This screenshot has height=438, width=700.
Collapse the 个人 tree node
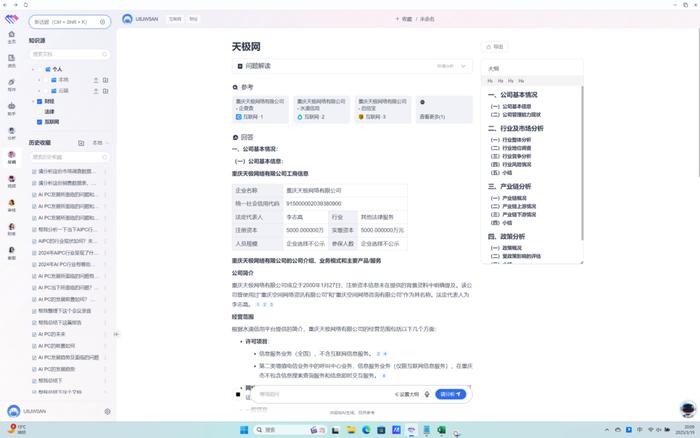pos(33,69)
